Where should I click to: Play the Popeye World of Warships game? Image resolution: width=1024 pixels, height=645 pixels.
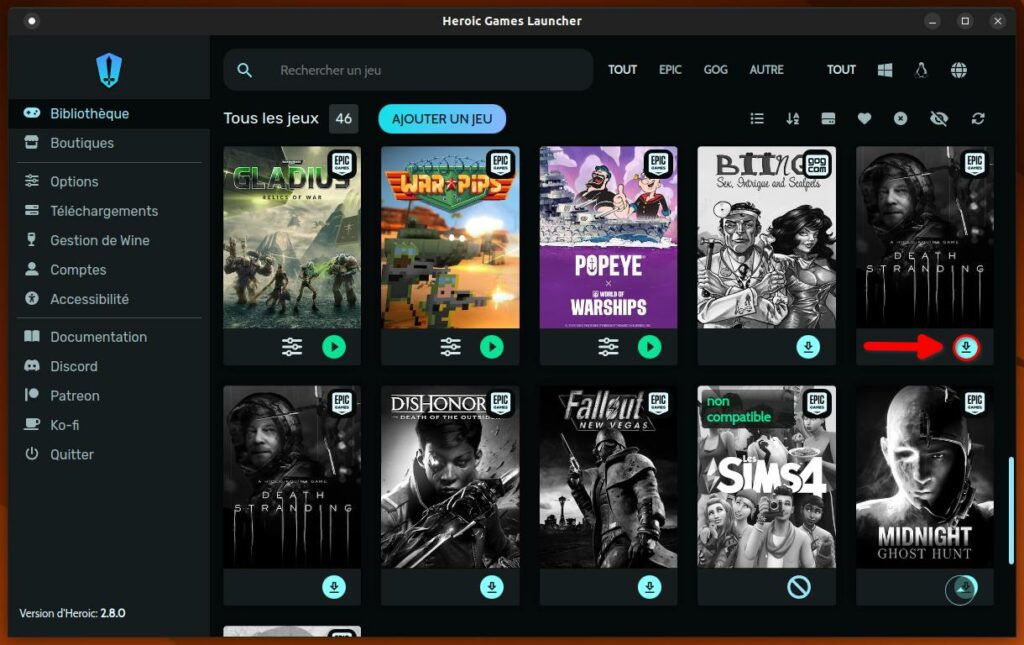[x=650, y=347]
